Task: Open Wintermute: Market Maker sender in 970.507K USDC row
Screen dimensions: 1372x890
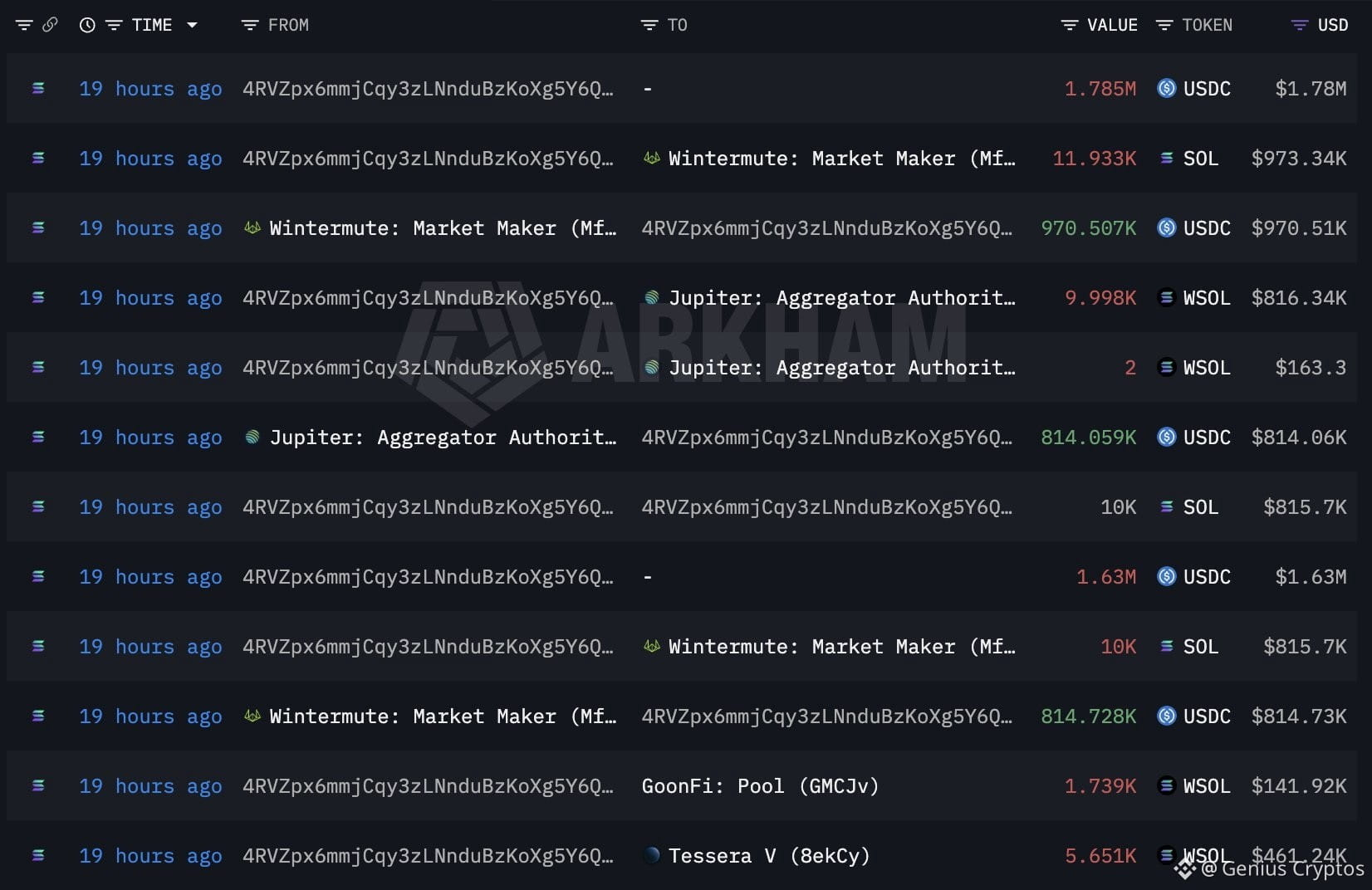Action: (x=443, y=228)
